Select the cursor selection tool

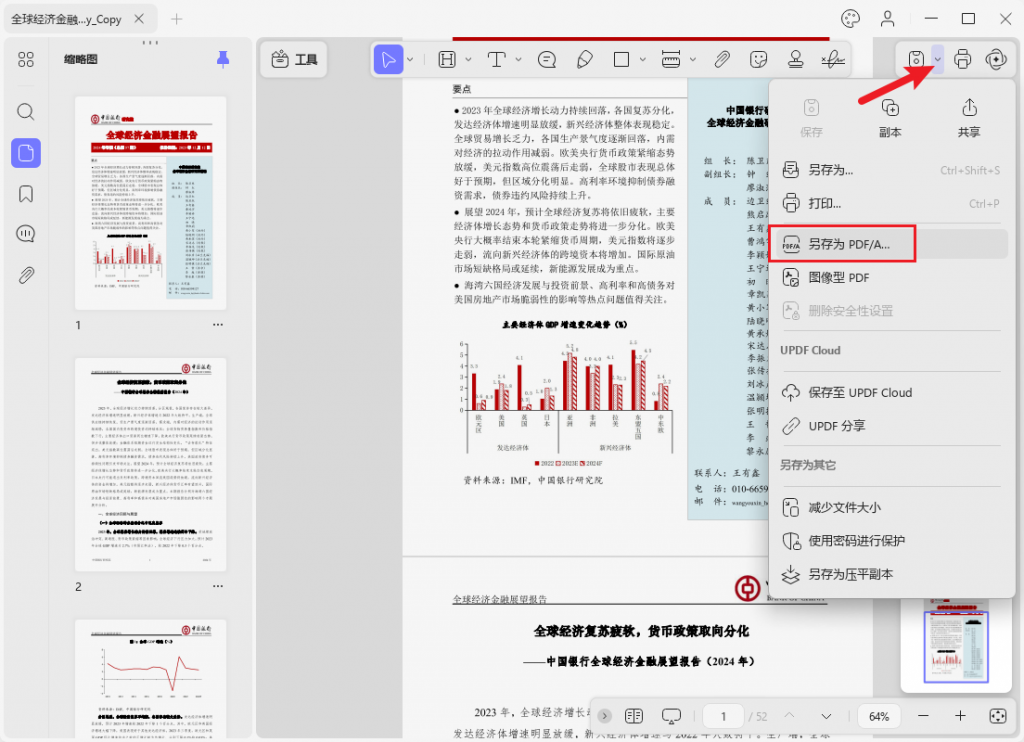click(x=388, y=59)
